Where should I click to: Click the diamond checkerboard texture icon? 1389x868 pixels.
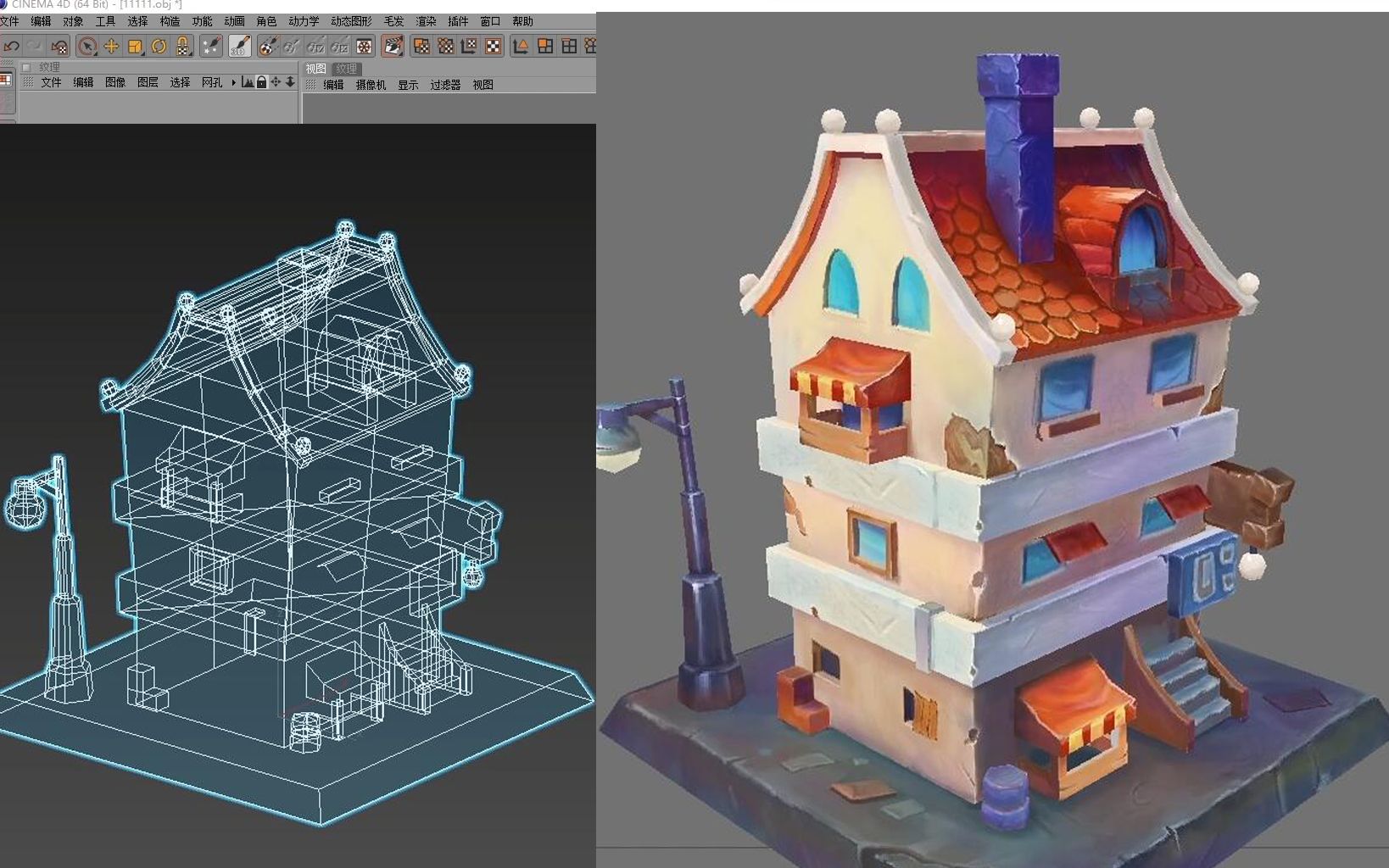[x=445, y=47]
